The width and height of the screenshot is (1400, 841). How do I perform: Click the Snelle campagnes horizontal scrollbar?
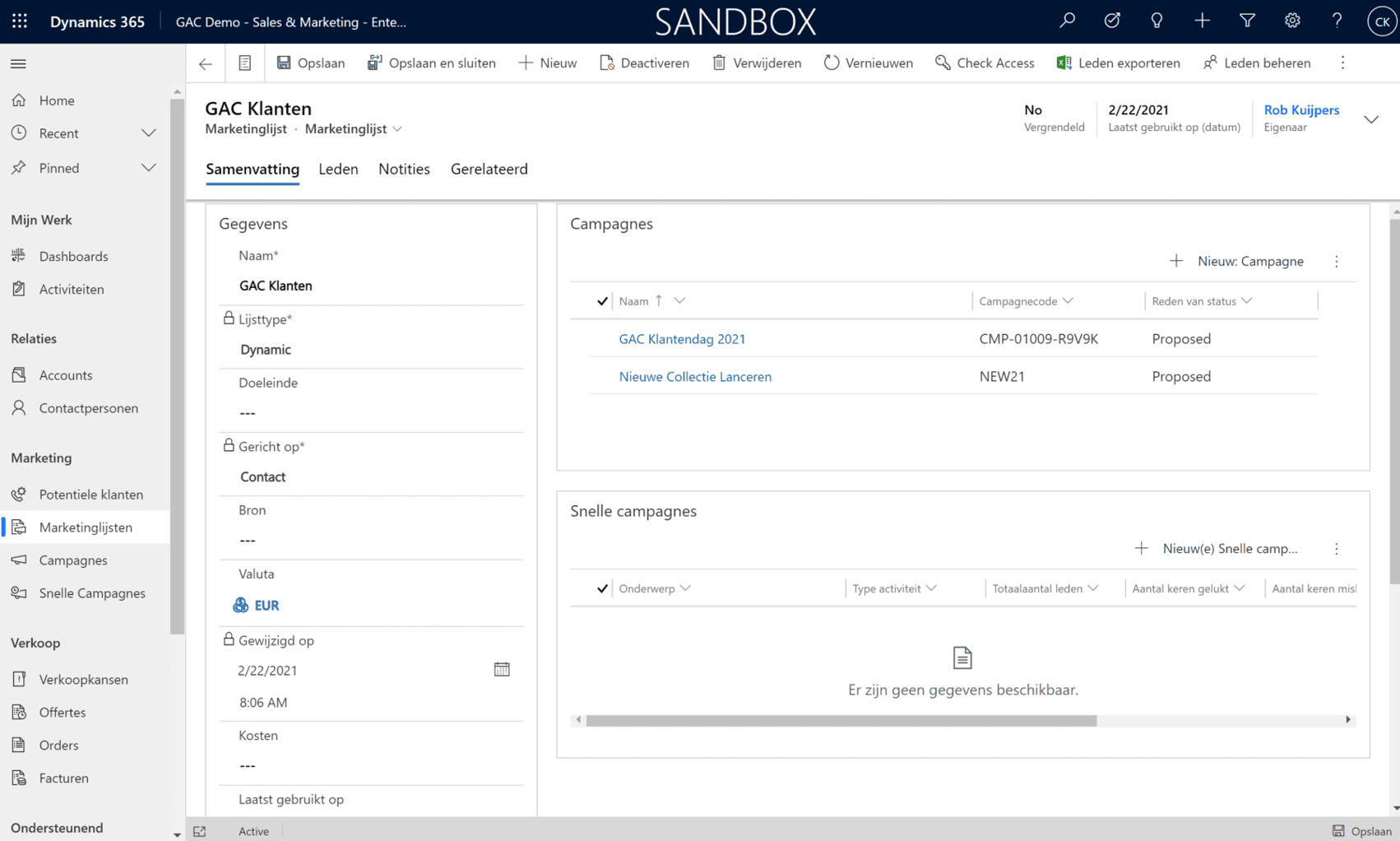pos(841,720)
